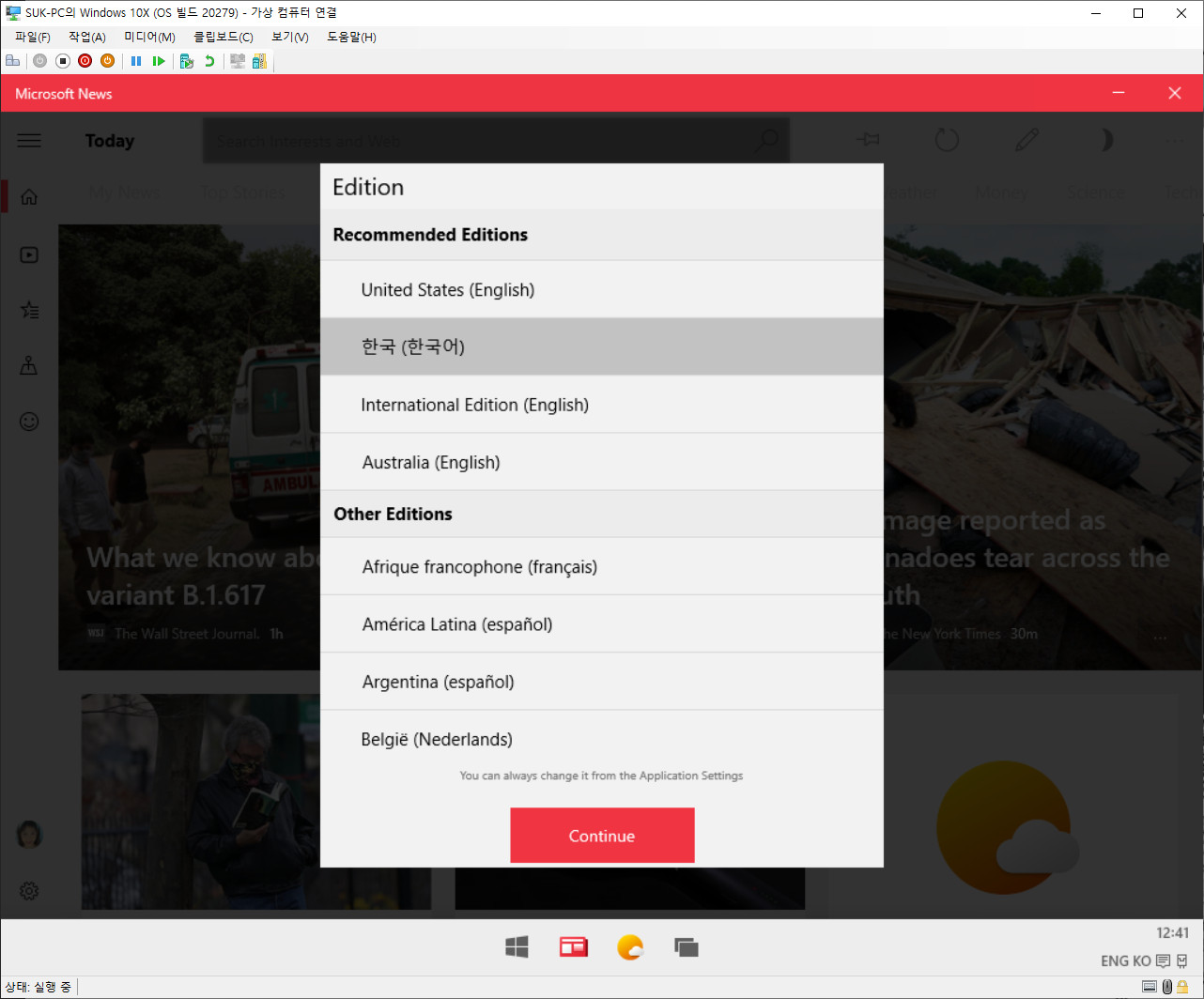Image resolution: width=1204 pixels, height=999 pixels.
Task: Close the Microsoft News app
Action: [x=1175, y=93]
